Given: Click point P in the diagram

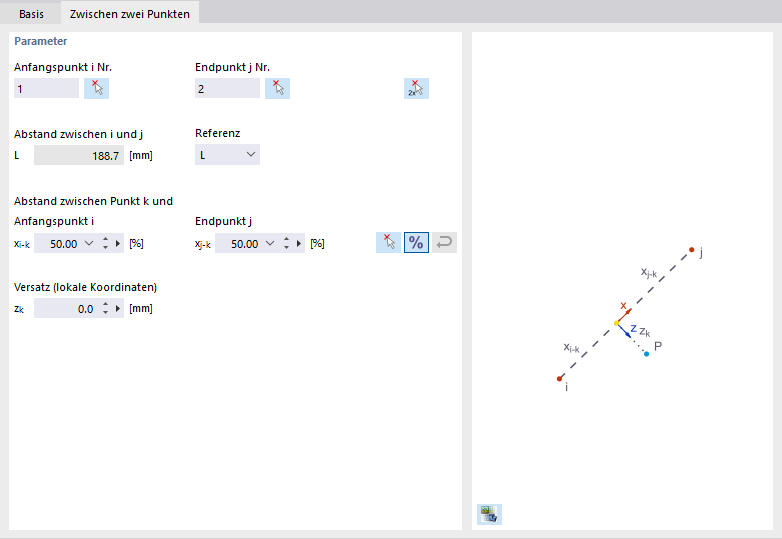Looking at the screenshot, I should coord(646,354).
